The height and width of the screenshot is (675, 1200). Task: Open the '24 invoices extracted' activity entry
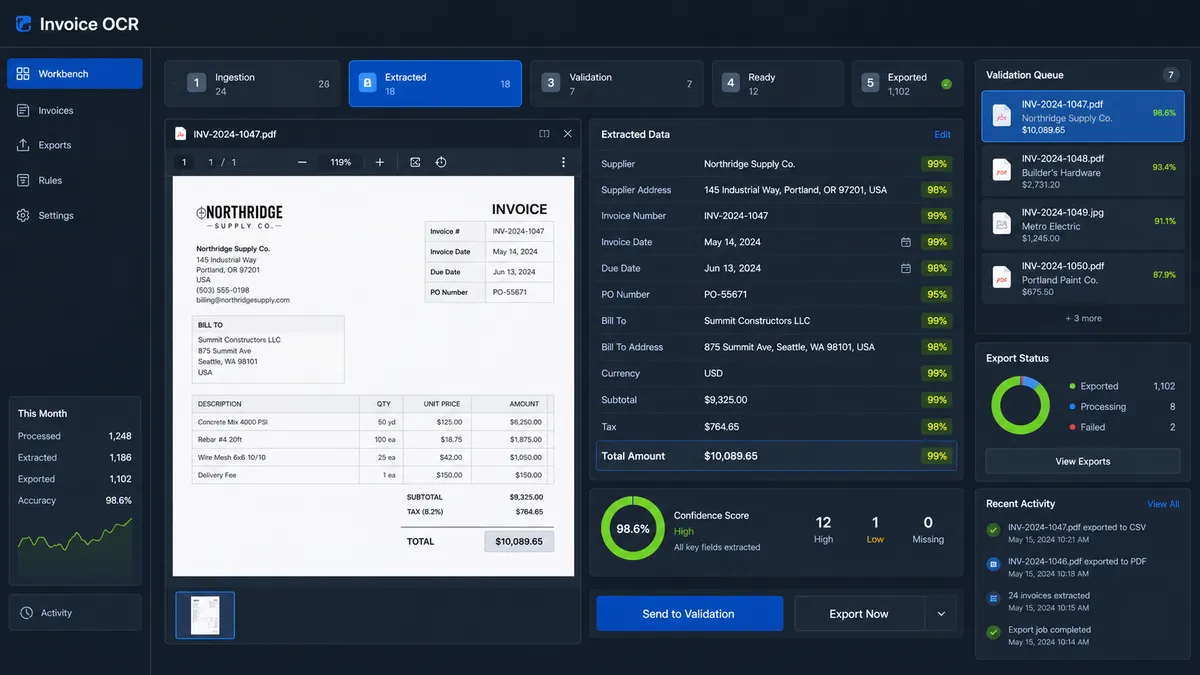point(1082,601)
